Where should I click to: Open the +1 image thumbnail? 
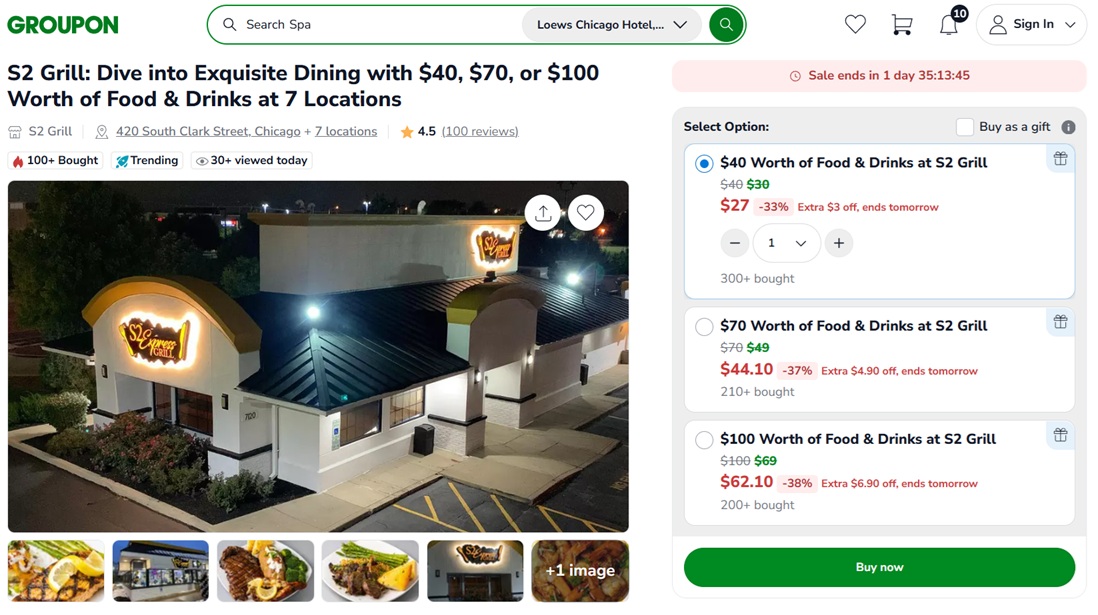coord(580,571)
